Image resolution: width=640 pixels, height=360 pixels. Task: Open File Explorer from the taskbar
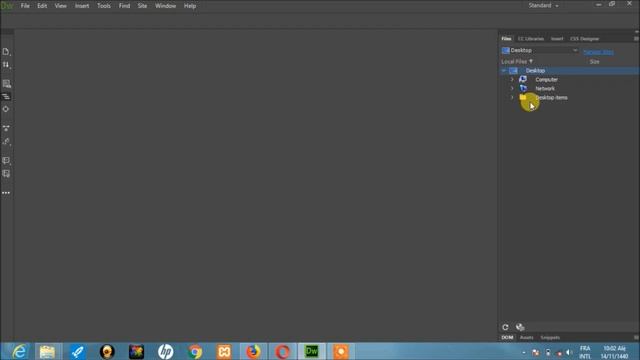(47, 351)
